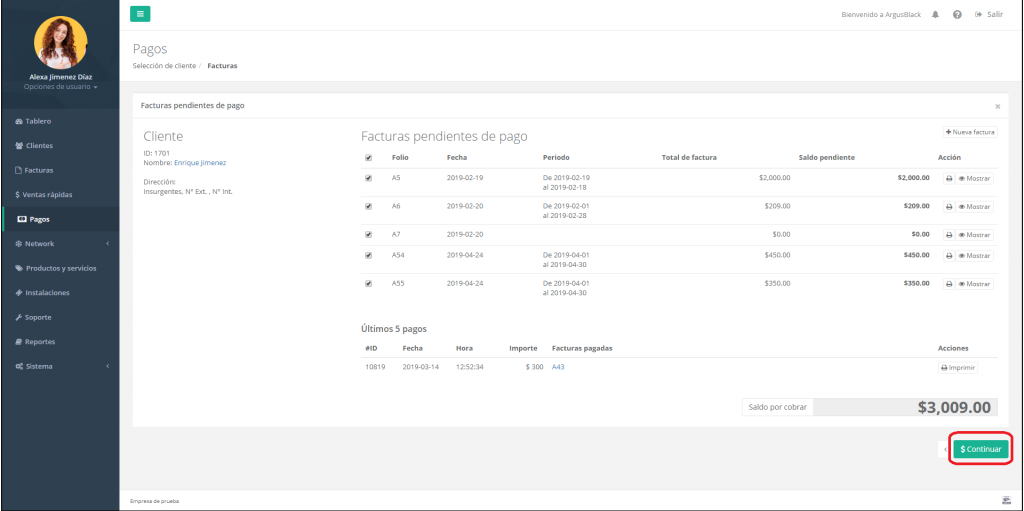Uncheck the invoice A7 checkbox
The height and width of the screenshot is (511, 1024).
[x=368, y=234]
